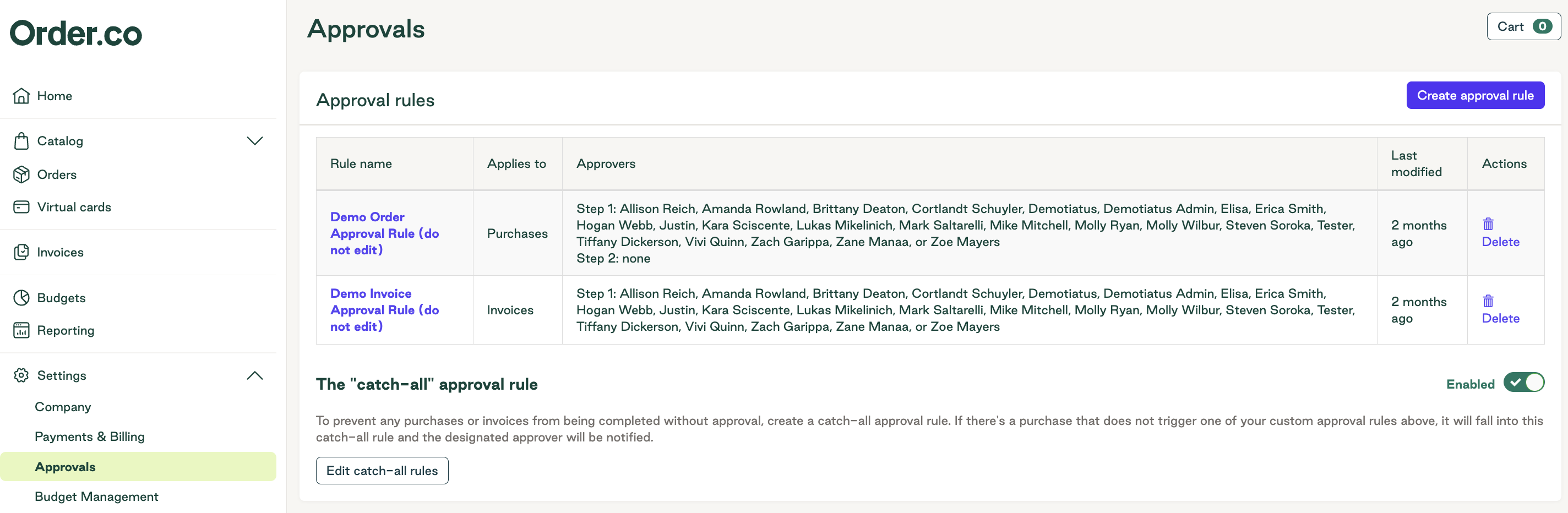
Task: Click the Create approval rule button
Action: (x=1475, y=95)
